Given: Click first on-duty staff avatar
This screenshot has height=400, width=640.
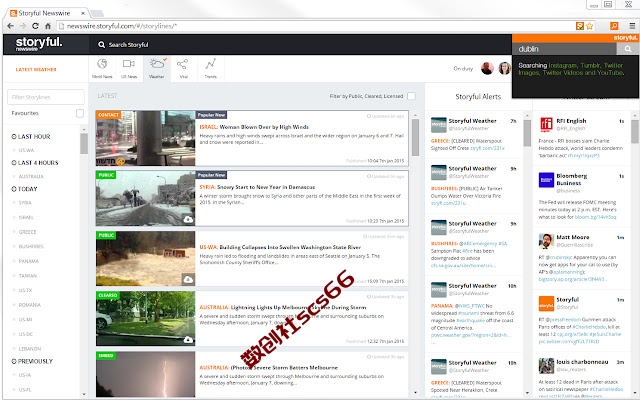Looking at the screenshot, I should click(487, 68).
